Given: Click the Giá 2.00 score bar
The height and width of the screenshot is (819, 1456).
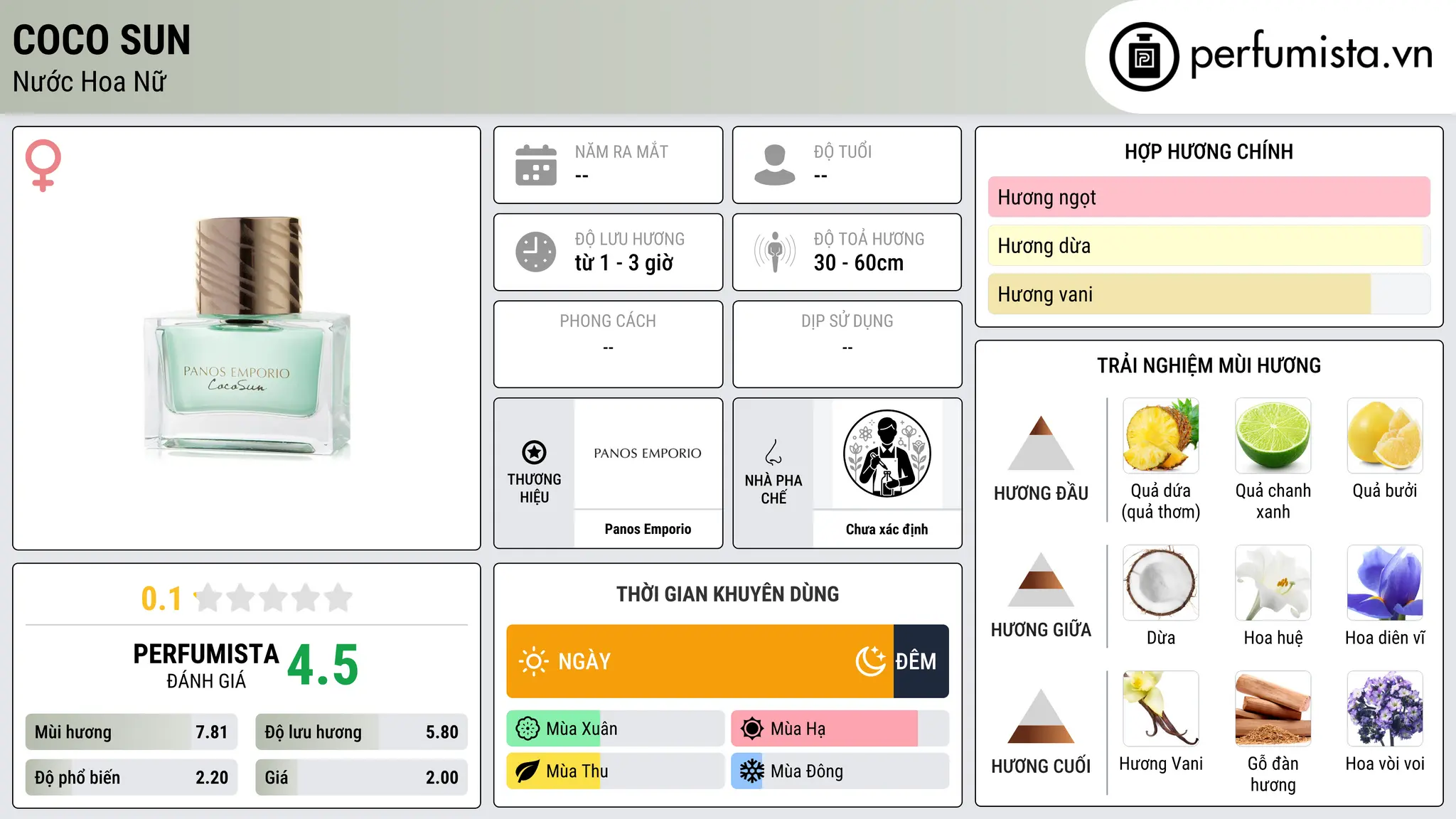Looking at the screenshot, I should [x=361, y=778].
